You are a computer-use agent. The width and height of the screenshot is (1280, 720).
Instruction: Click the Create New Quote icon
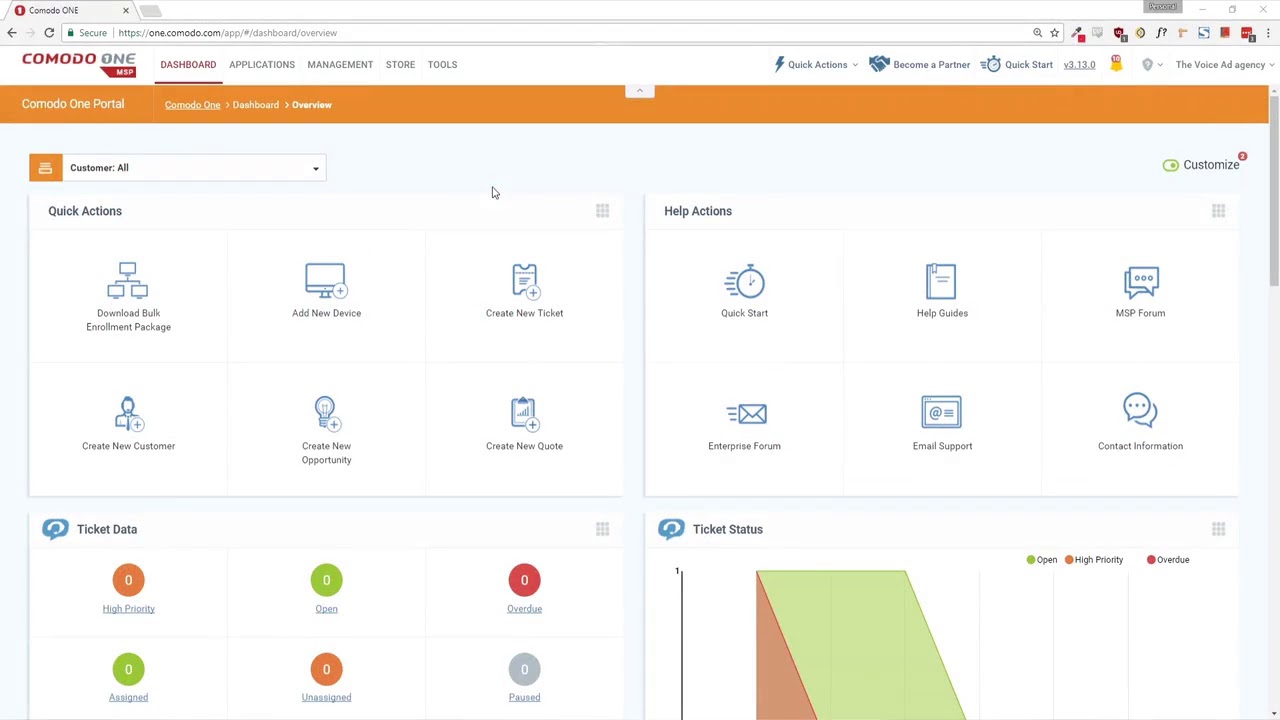524,413
